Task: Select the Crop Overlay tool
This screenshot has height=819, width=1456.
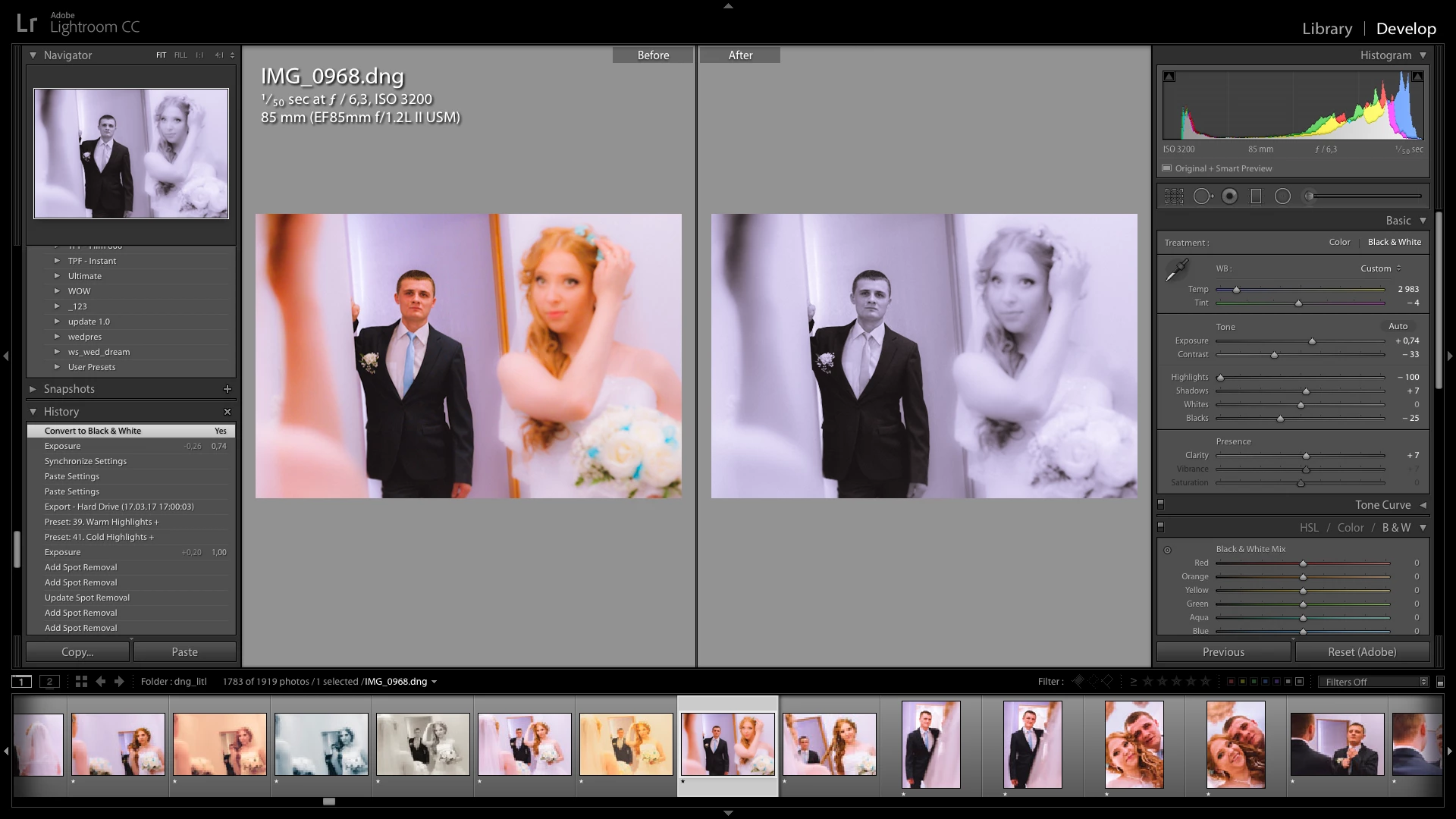Action: [x=1174, y=196]
